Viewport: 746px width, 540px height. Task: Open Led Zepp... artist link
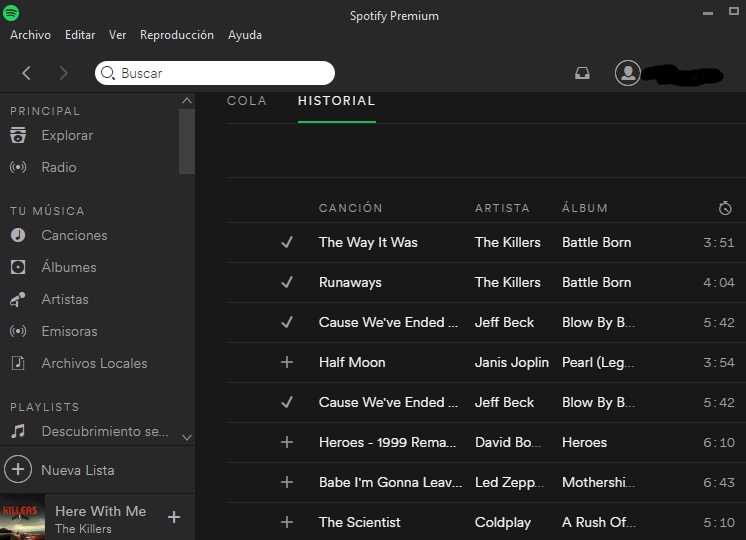coord(509,482)
